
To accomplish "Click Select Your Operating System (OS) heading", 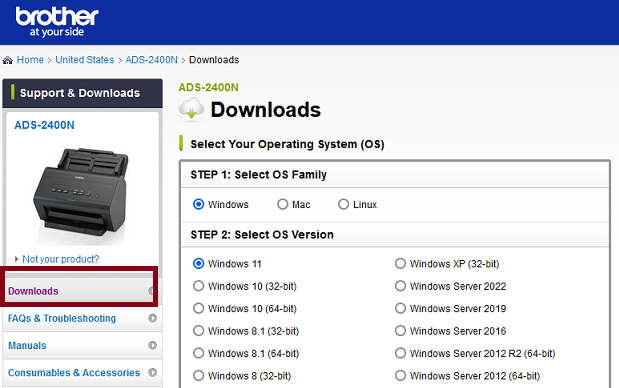I will pyautogui.click(x=287, y=144).
